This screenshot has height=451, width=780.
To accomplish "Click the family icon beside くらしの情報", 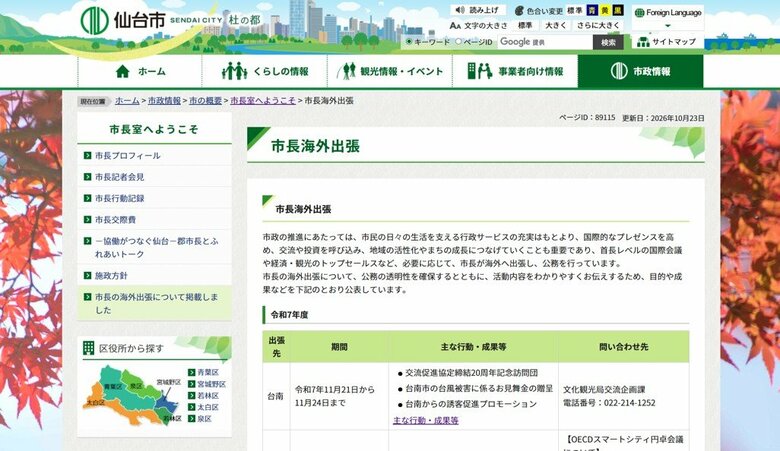I will click(235, 71).
